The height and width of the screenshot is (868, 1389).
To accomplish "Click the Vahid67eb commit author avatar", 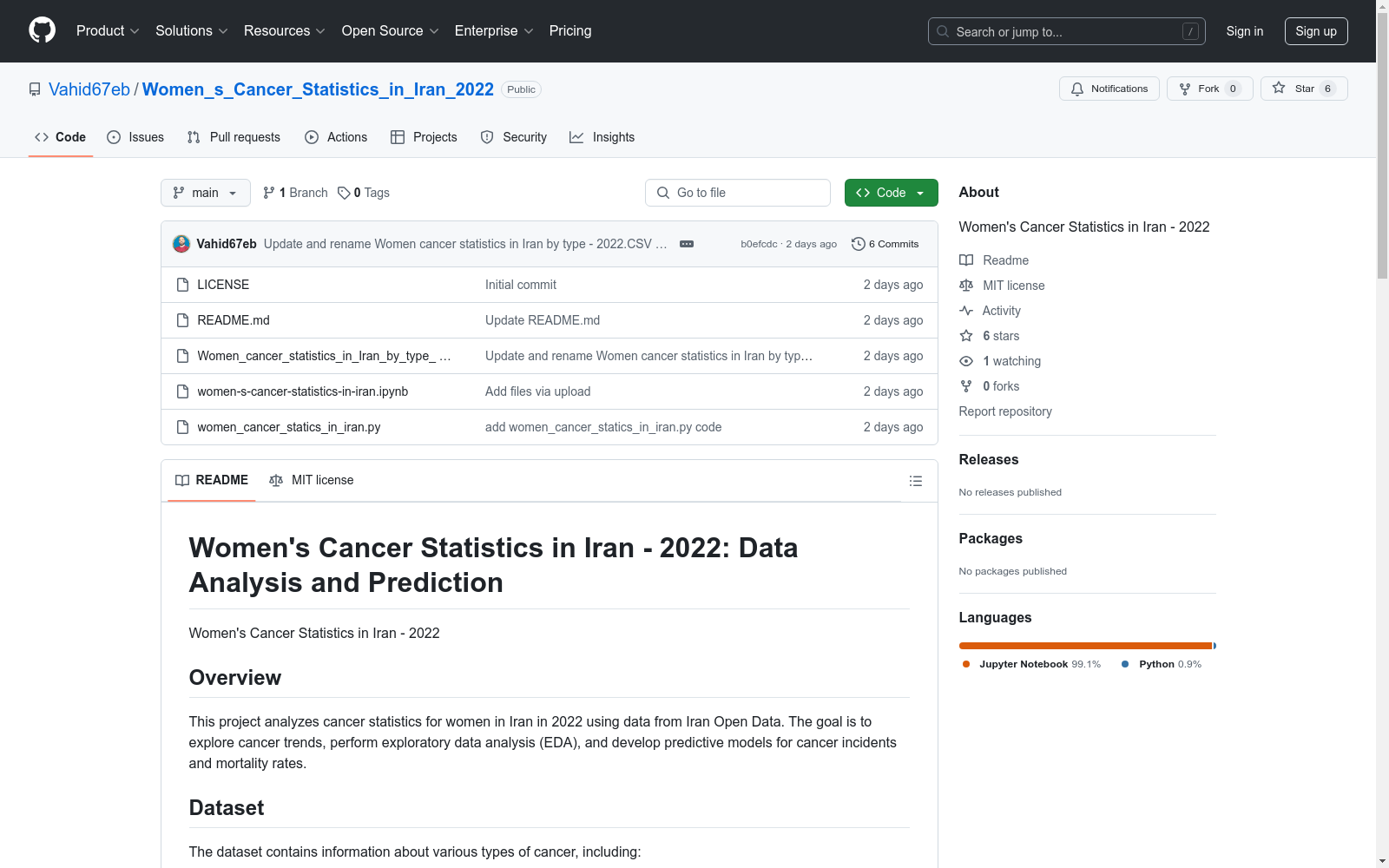I will pyautogui.click(x=181, y=244).
